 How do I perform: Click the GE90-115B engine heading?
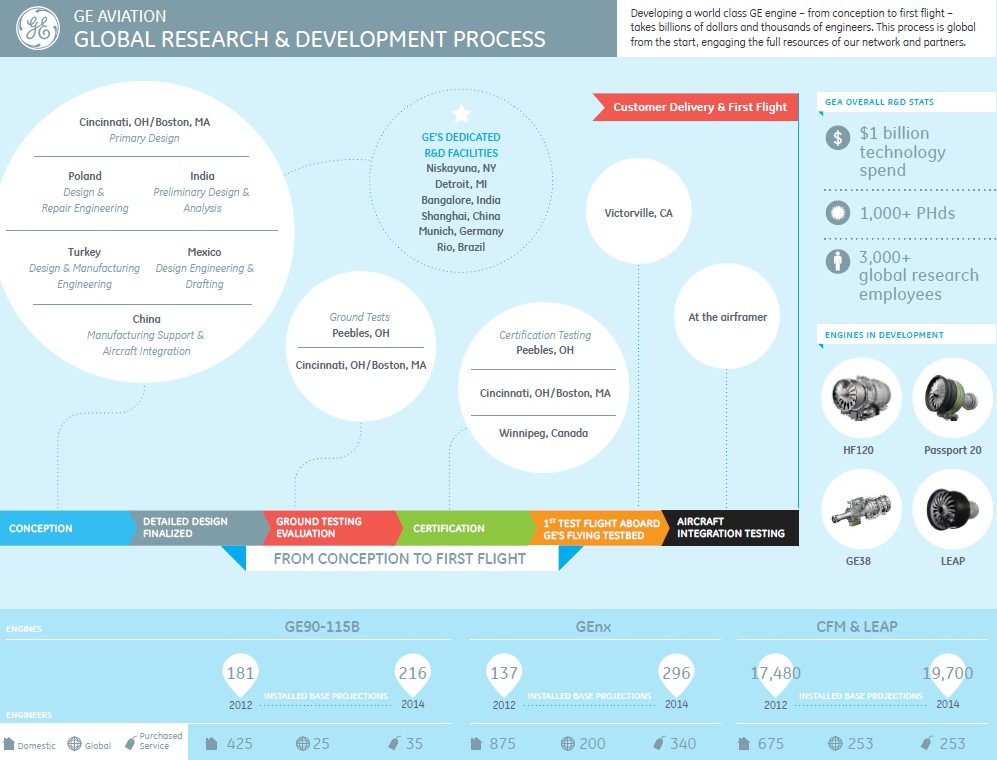tap(322, 626)
